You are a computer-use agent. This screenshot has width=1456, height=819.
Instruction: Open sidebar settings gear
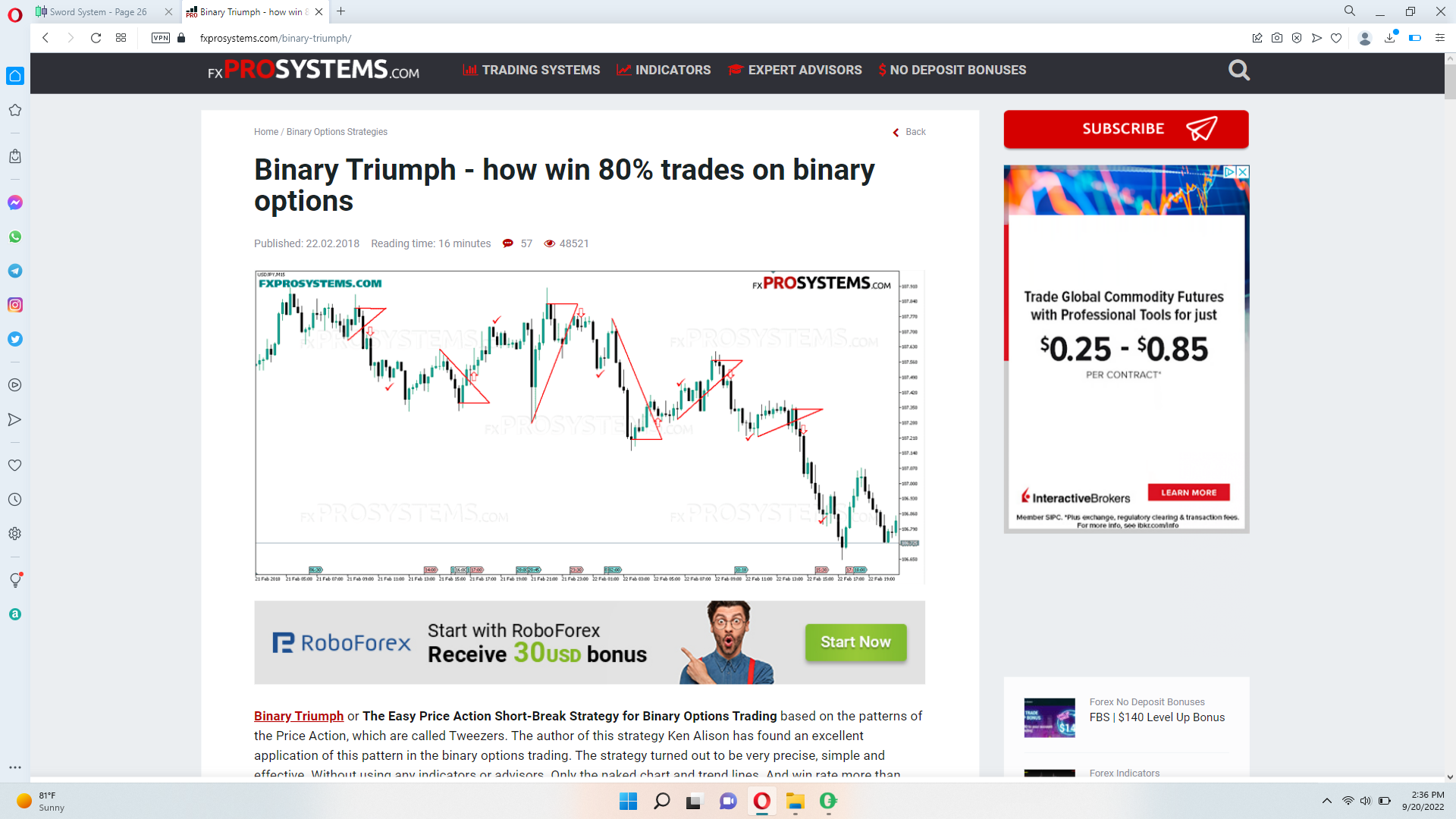(x=15, y=534)
